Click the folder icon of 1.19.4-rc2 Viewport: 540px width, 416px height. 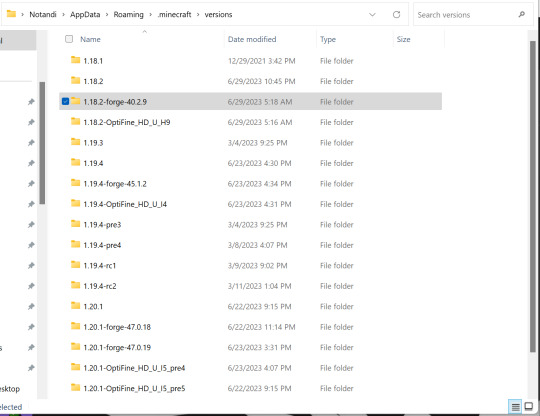click(75, 285)
